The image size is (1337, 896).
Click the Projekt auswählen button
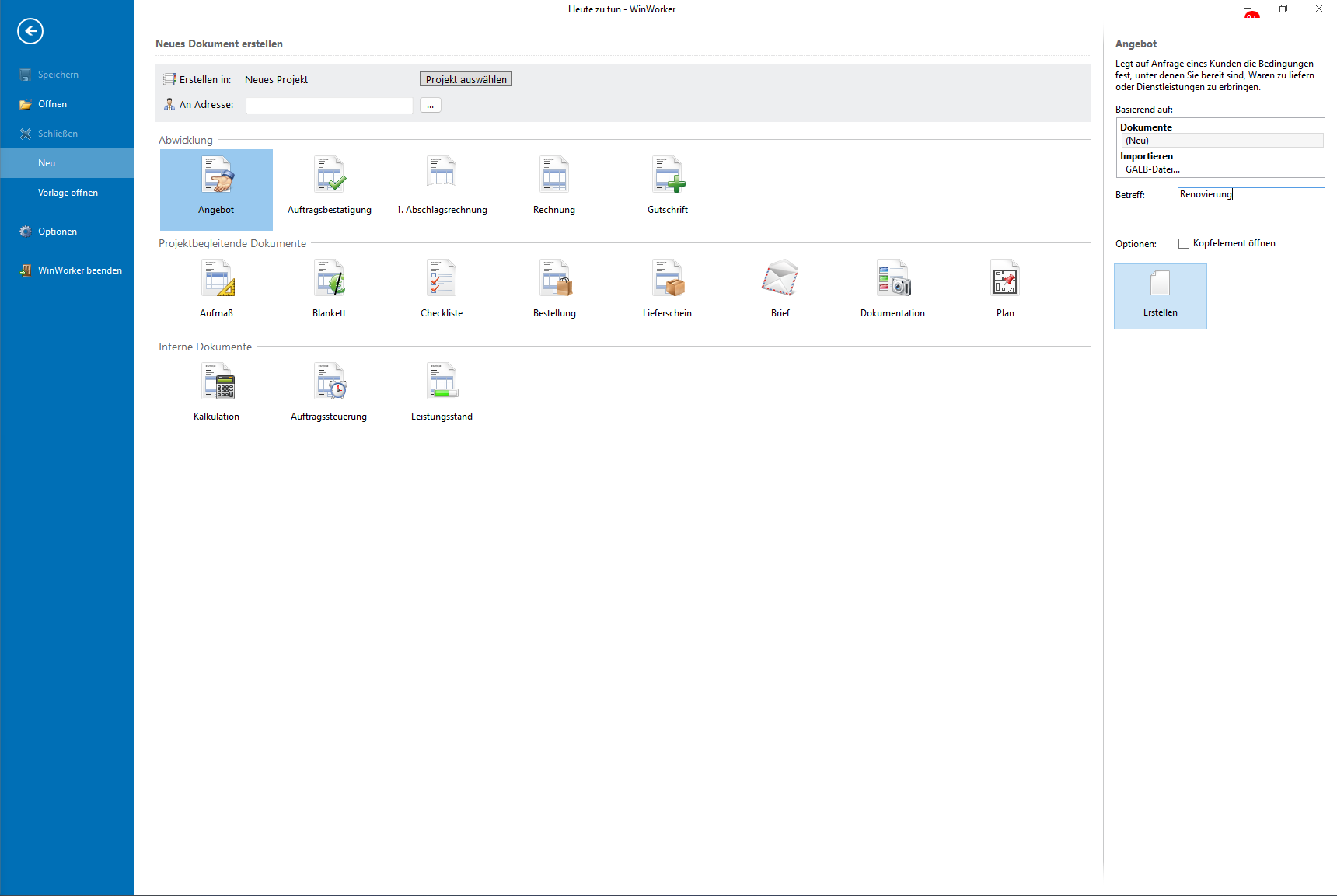point(466,80)
